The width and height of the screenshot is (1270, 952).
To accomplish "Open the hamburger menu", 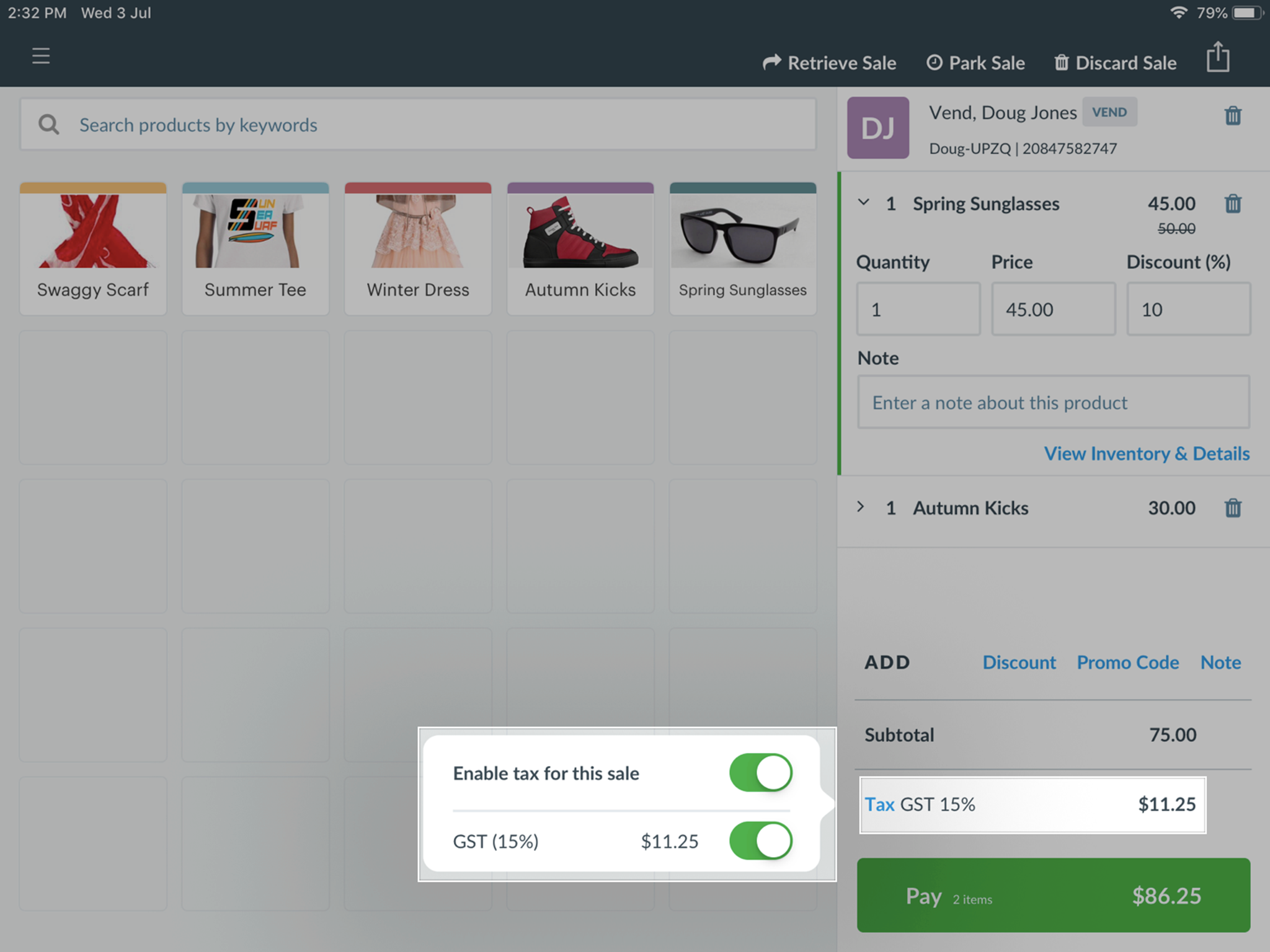I will (x=41, y=56).
